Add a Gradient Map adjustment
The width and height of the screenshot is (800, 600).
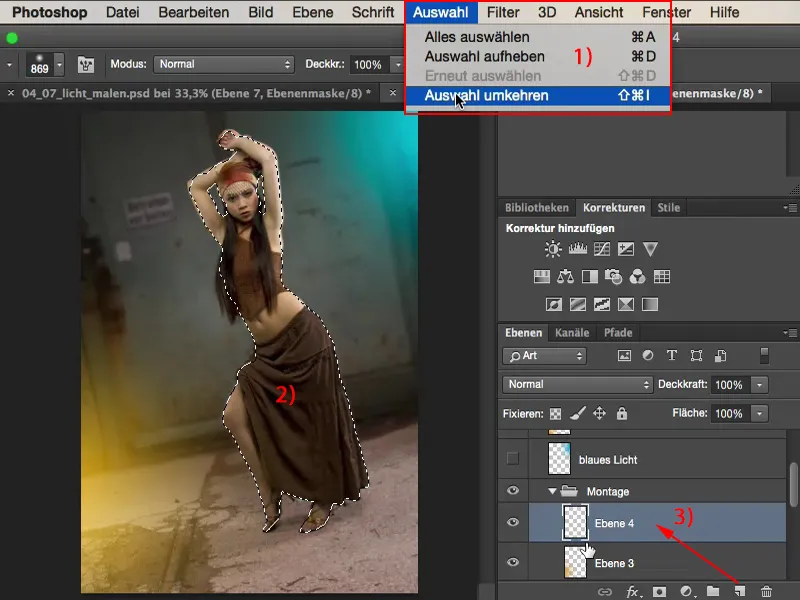tap(650, 305)
